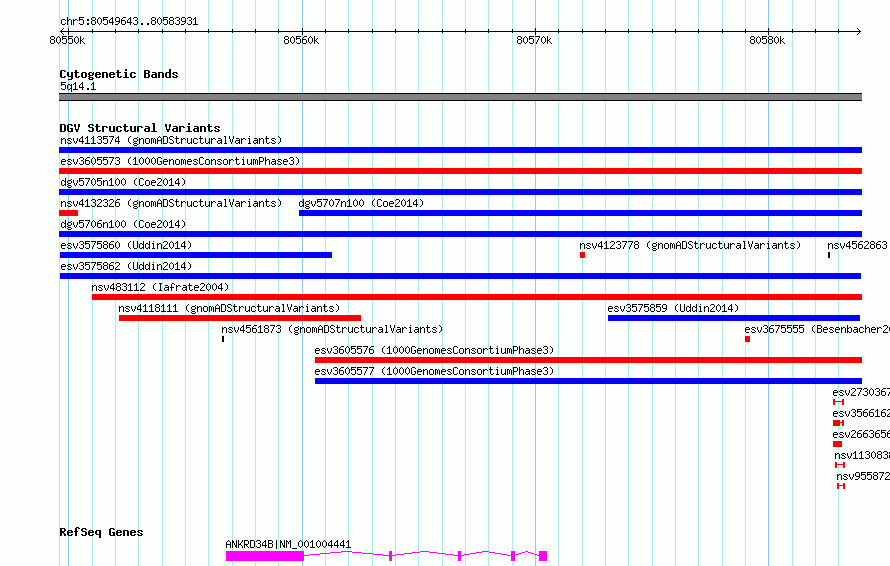Image resolution: width=890 pixels, height=566 pixels.
Task: Select the esv3566162 red variant glyph
Action: pyautogui.click(x=838, y=423)
